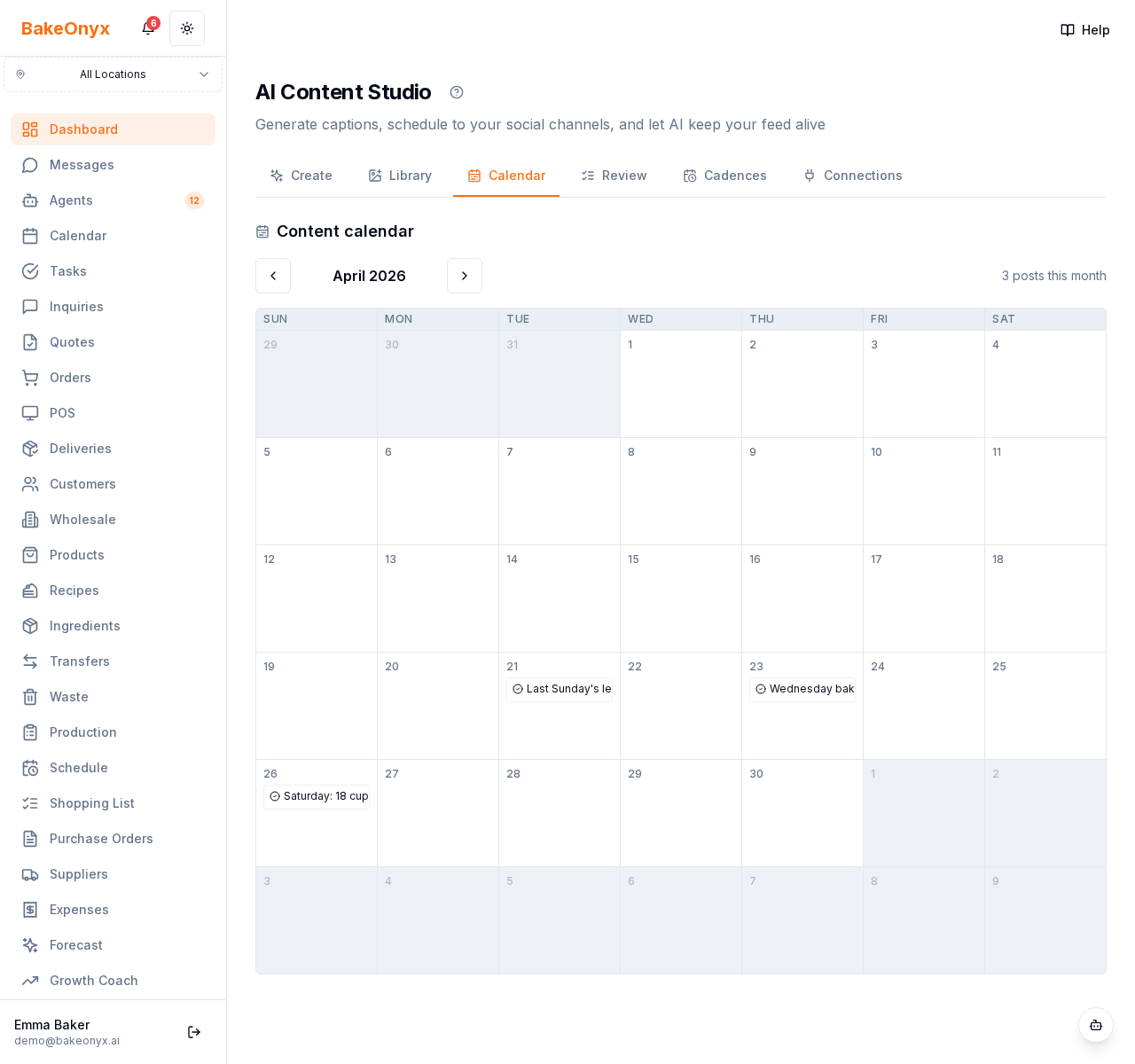
Task: Select the Dashboard sidebar item
Action: click(x=83, y=129)
